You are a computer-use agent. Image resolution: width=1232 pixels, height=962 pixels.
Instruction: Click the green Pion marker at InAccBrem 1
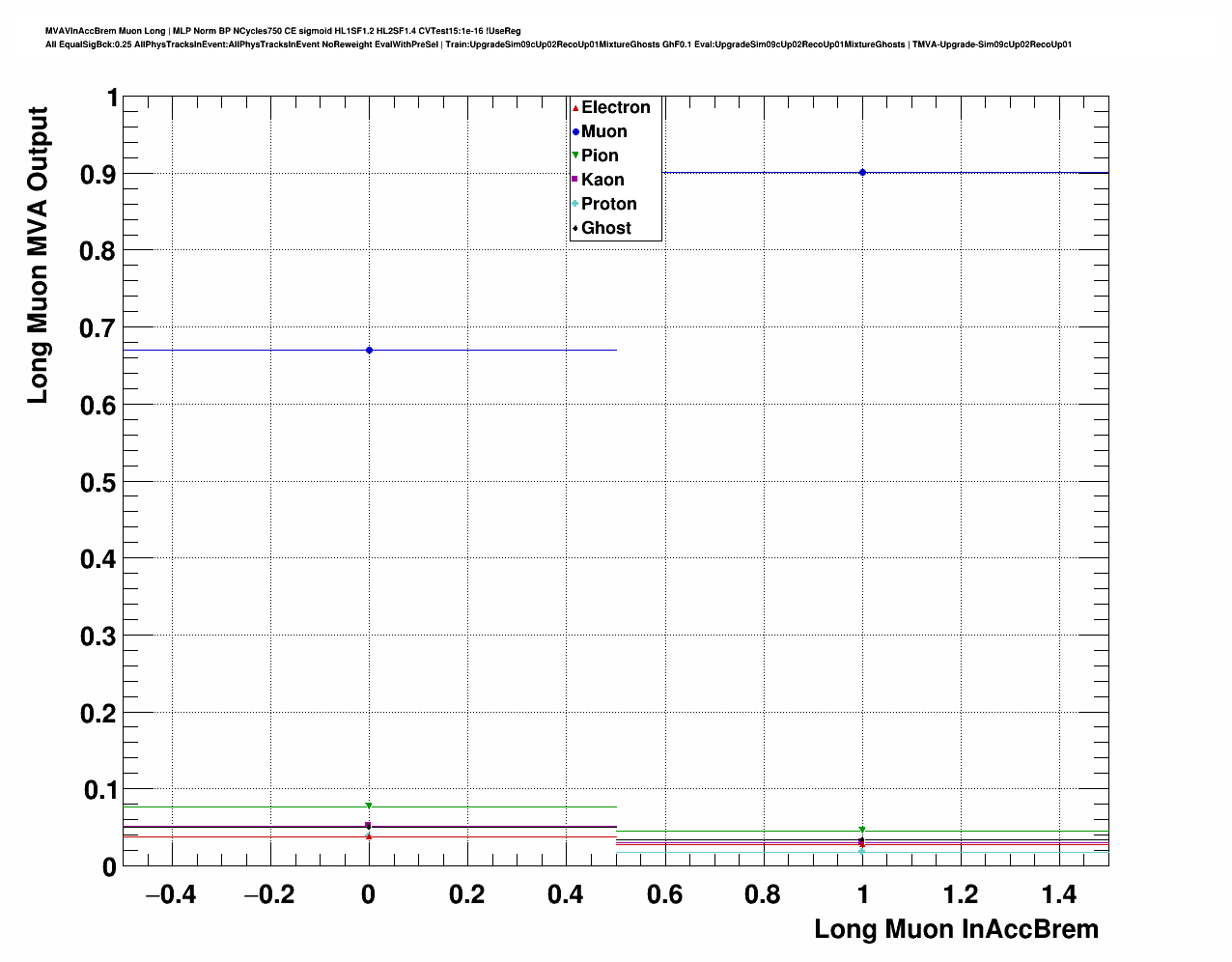pos(862,830)
